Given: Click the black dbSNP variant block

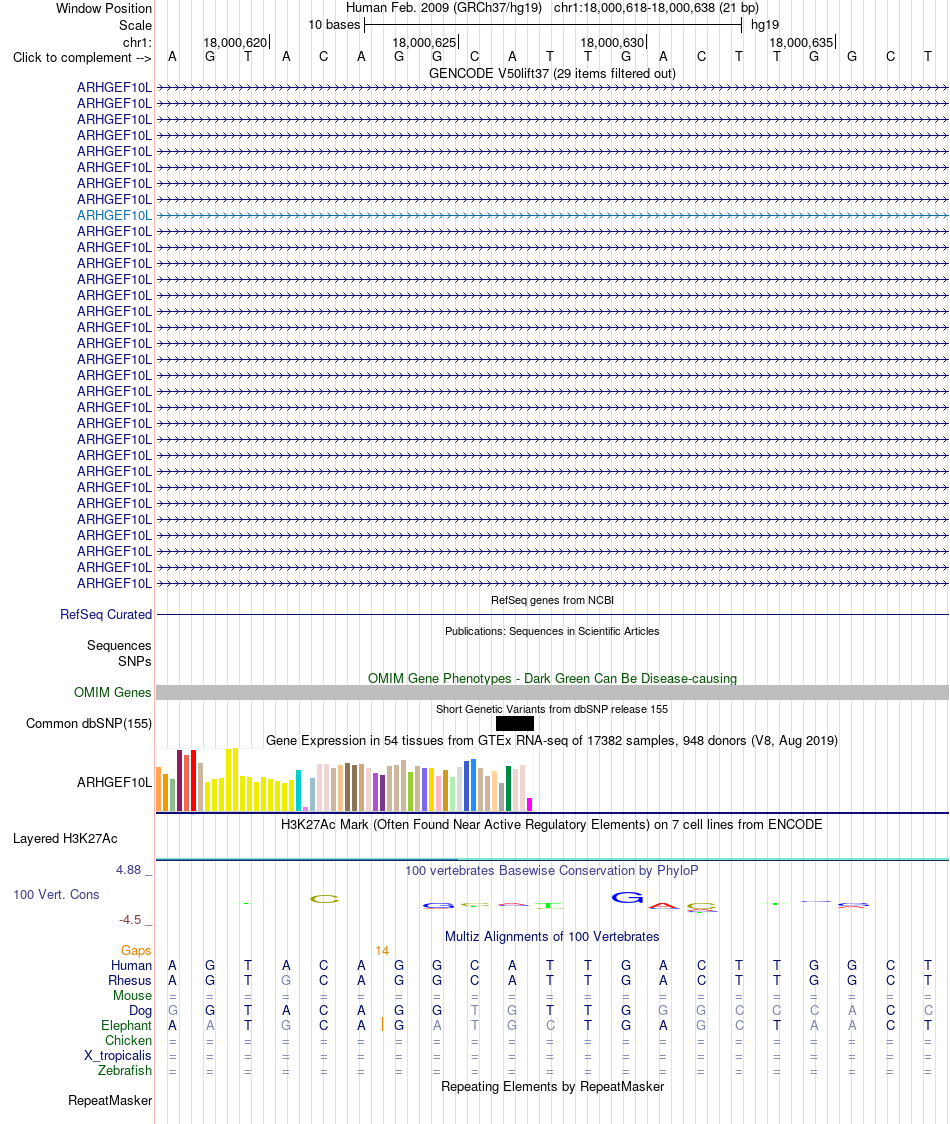Looking at the screenshot, I should 515,723.
